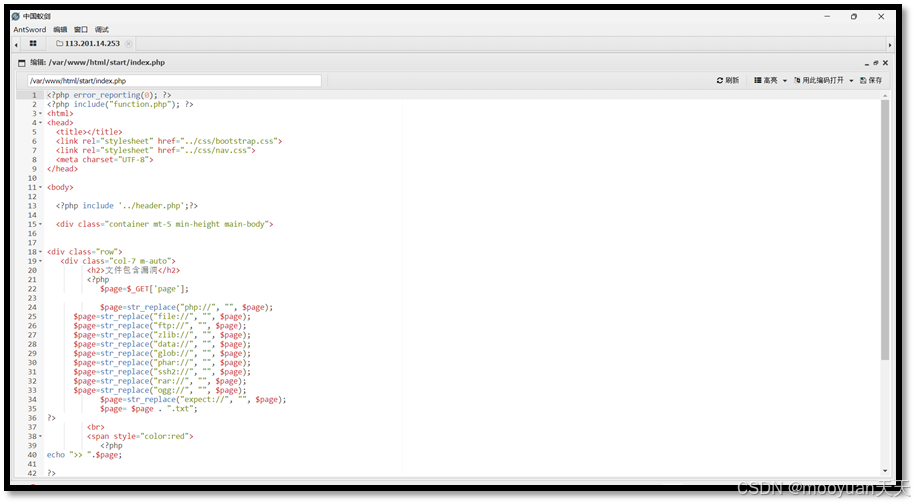Click the editor vertical scrollbar thumb
Viewport: 915px width, 504px height.
(x=885, y=229)
